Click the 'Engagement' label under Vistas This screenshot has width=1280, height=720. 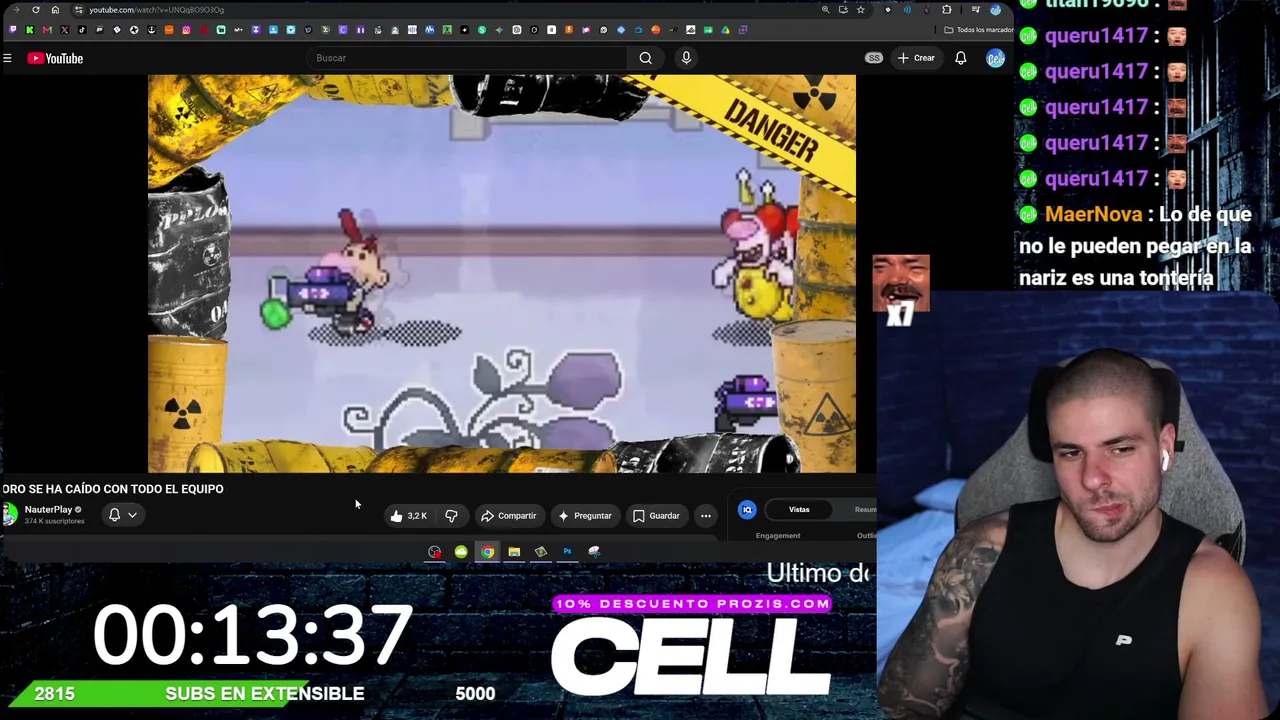tap(778, 536)
